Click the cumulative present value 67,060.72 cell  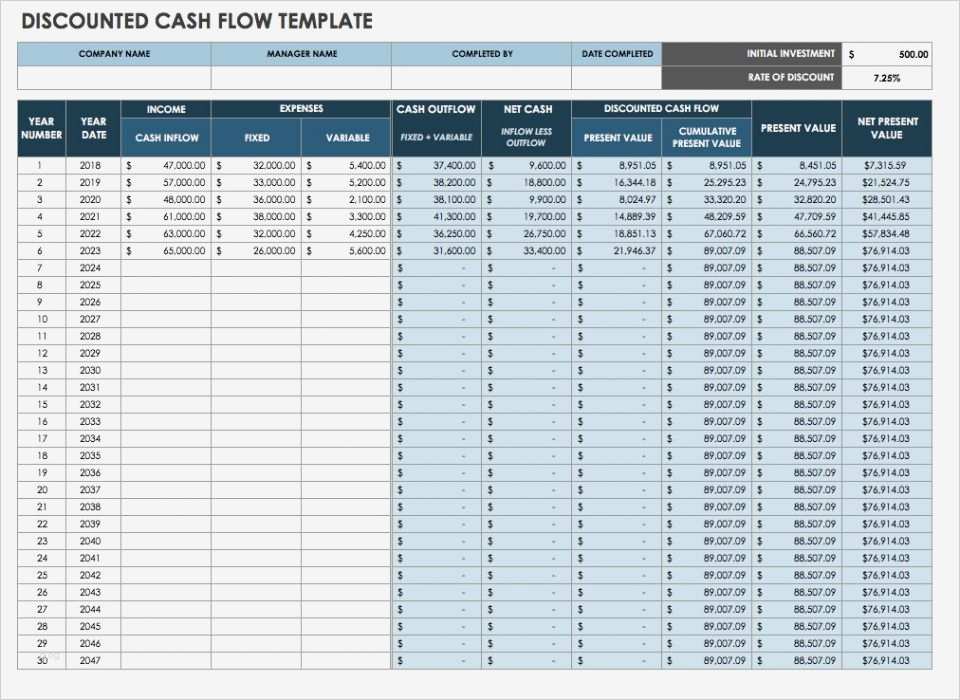707,233
